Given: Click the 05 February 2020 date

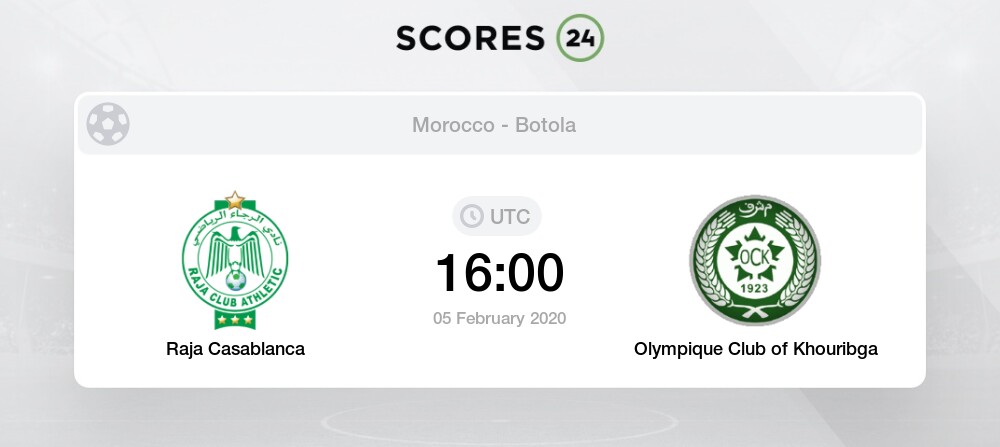Looking at the screenshot, I should pos(499,318).
